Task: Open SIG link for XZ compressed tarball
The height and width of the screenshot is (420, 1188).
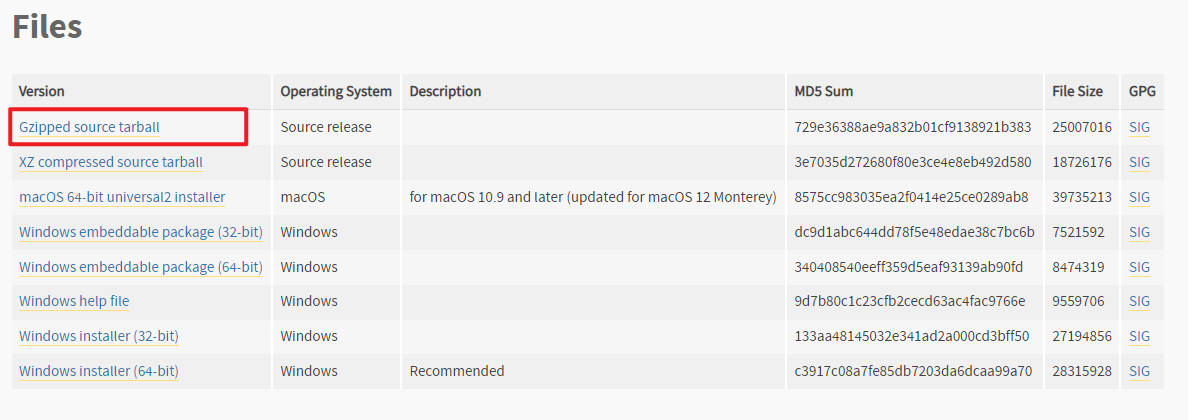Action: point(1139,162)
